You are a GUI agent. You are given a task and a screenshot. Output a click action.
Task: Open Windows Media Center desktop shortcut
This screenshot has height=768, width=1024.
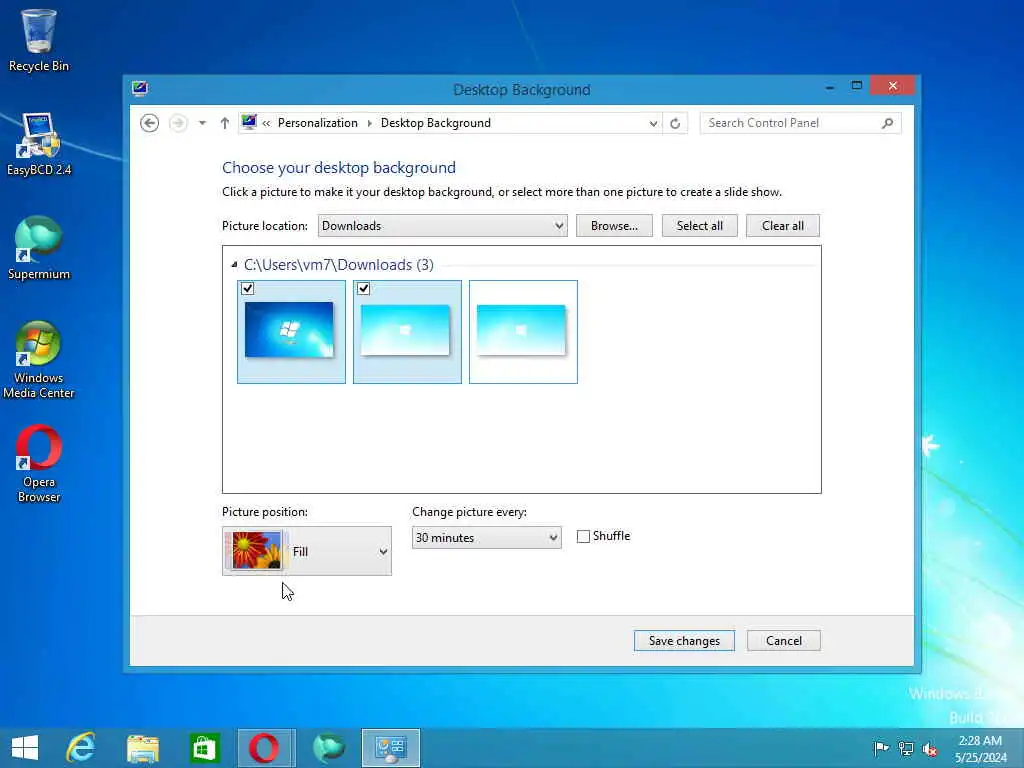click(x=39, y=360)
